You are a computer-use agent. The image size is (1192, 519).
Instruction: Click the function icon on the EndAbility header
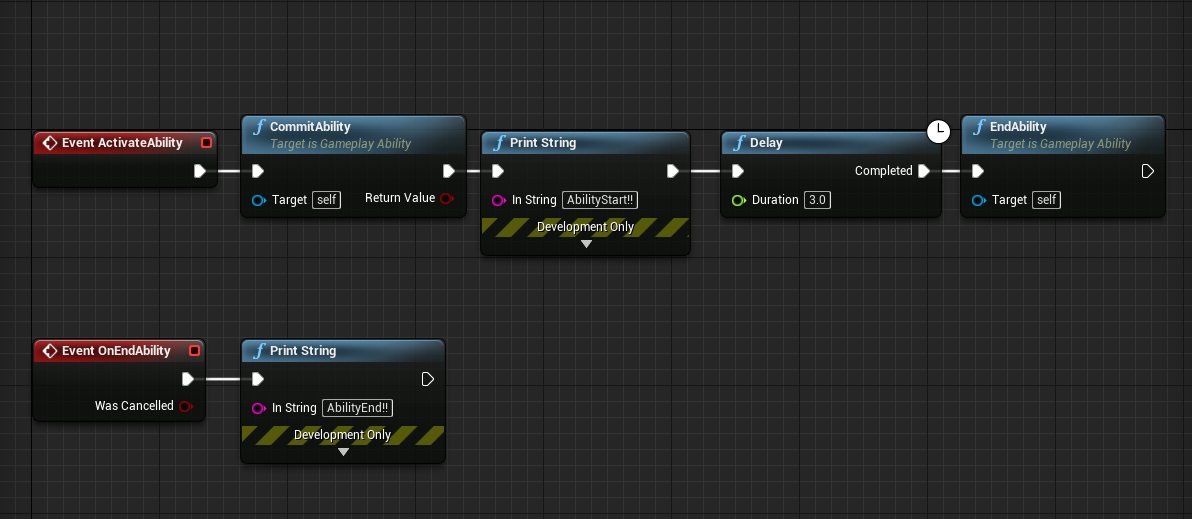click(978, 127)
